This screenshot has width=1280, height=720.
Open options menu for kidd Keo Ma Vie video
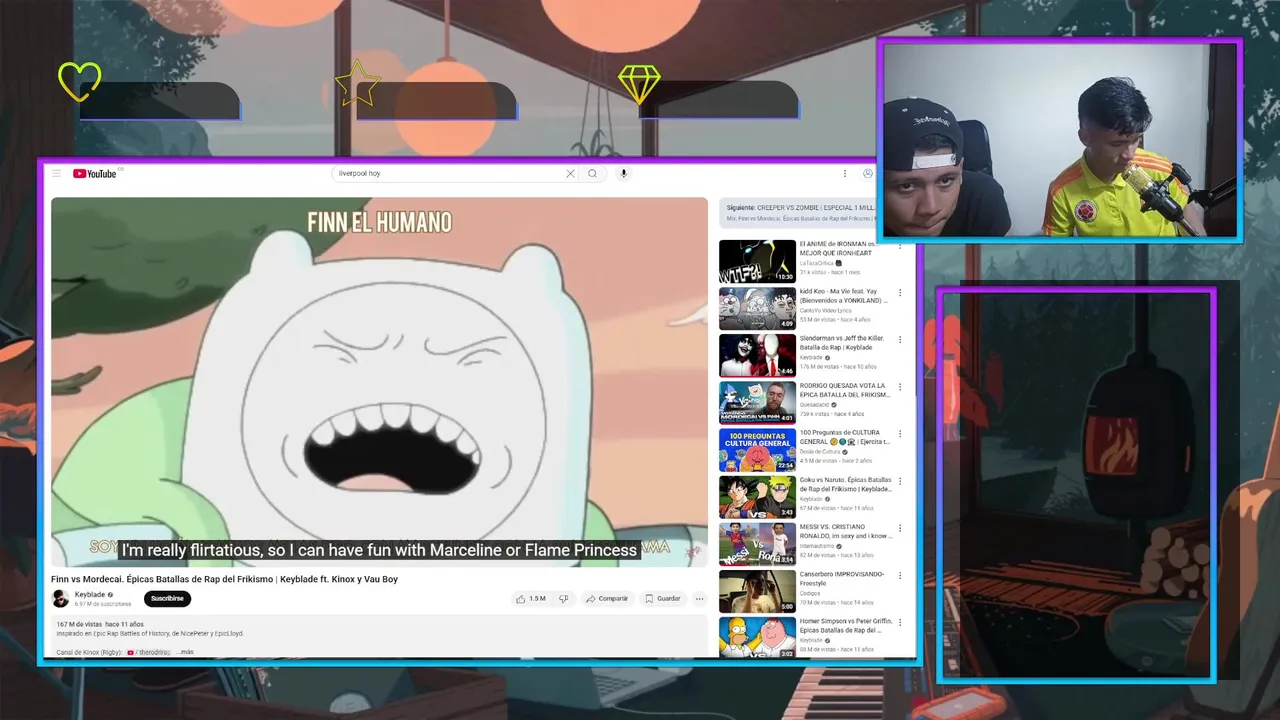tap(899, 293)
